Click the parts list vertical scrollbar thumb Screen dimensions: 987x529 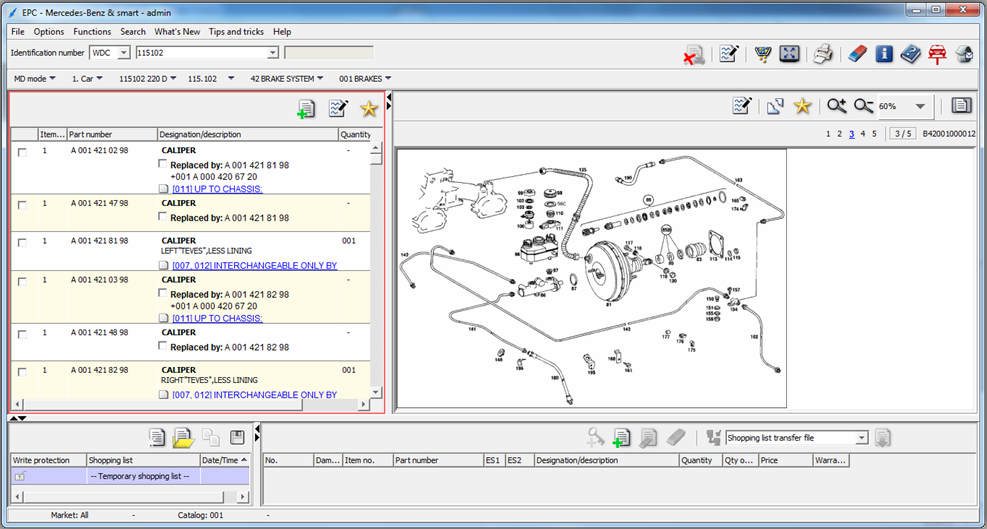point(376,159)
